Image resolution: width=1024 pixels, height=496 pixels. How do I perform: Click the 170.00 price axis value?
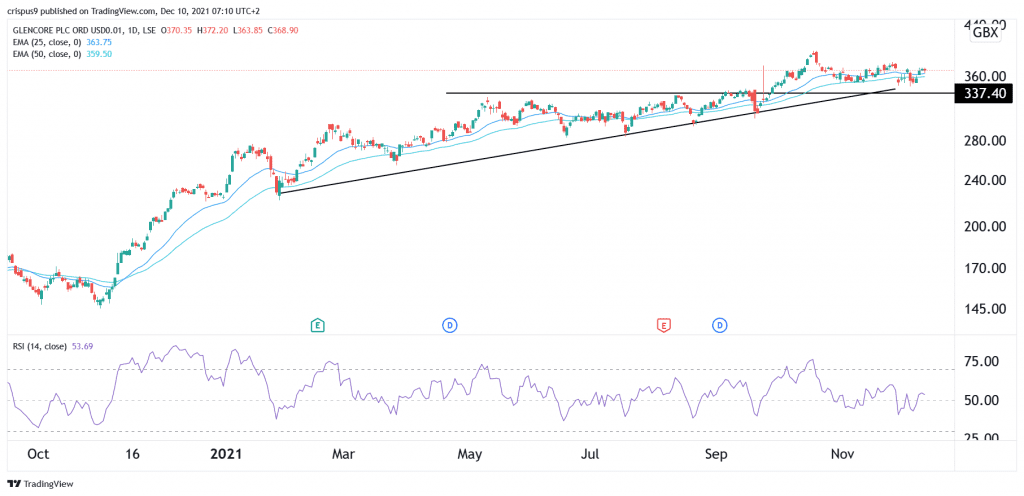[987, 268]
